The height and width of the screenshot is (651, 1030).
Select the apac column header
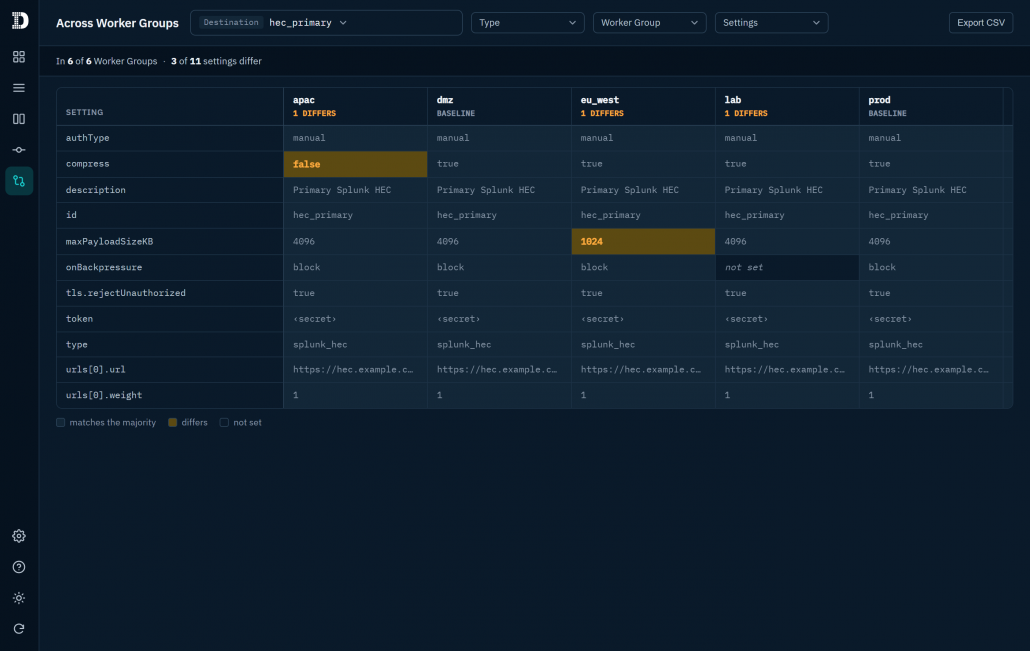[x=355, y=106]
